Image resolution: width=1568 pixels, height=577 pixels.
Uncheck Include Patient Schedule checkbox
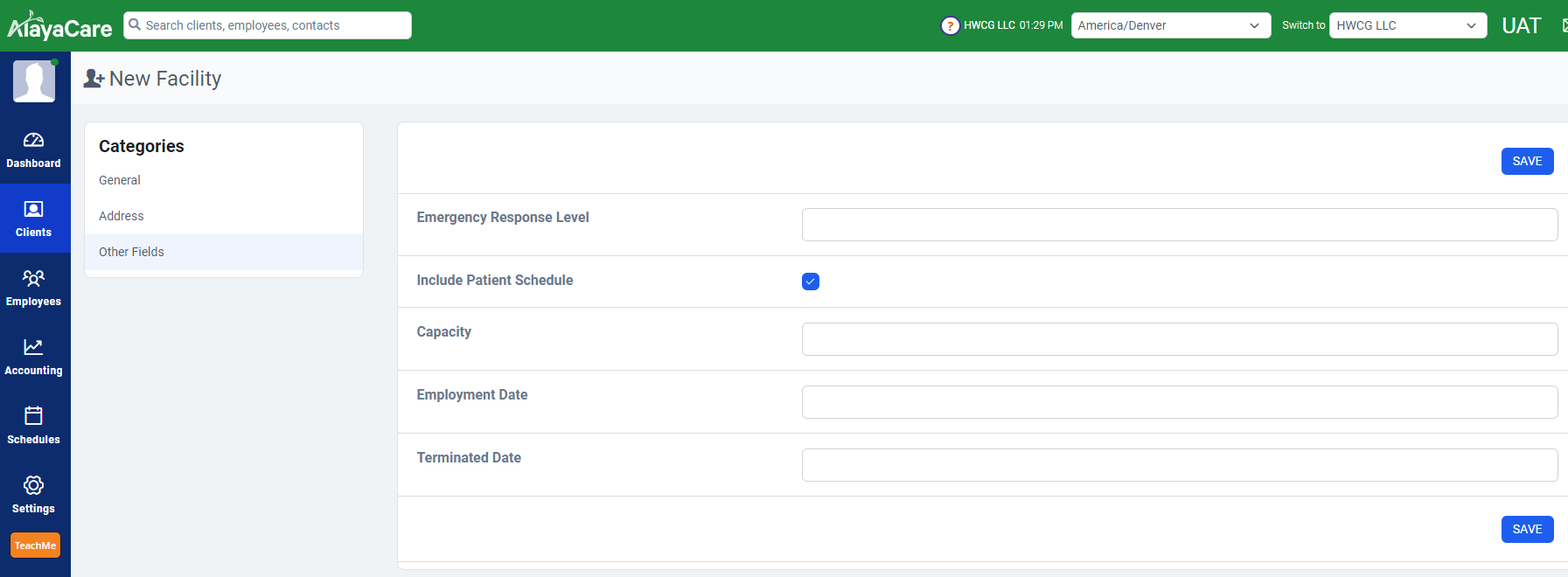pyautogui.click(x=811, y=282)
